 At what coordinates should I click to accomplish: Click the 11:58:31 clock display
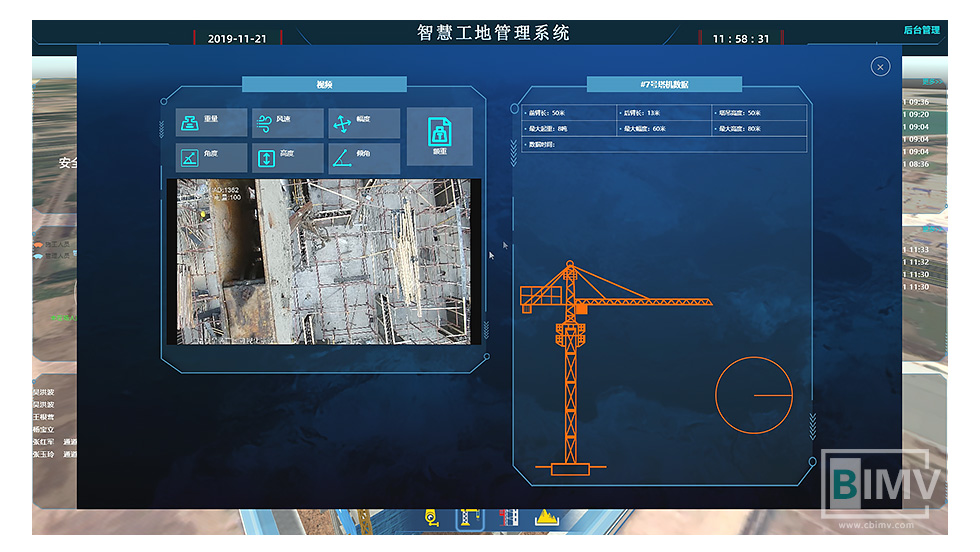741,39
